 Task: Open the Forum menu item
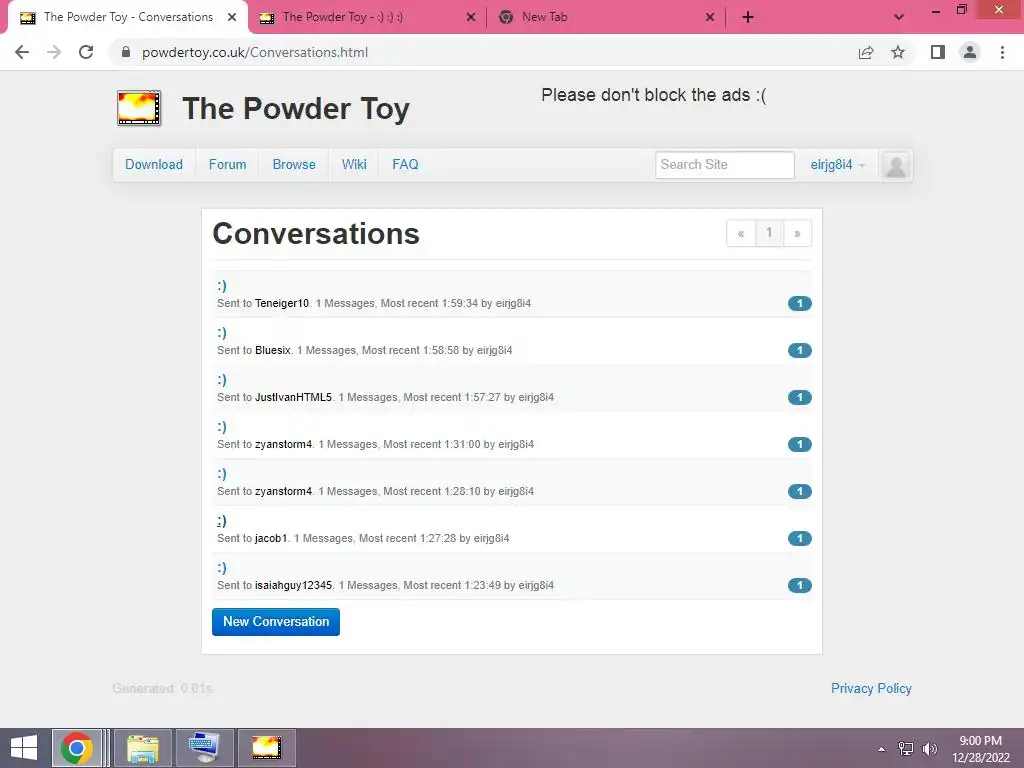pos(227,165)
